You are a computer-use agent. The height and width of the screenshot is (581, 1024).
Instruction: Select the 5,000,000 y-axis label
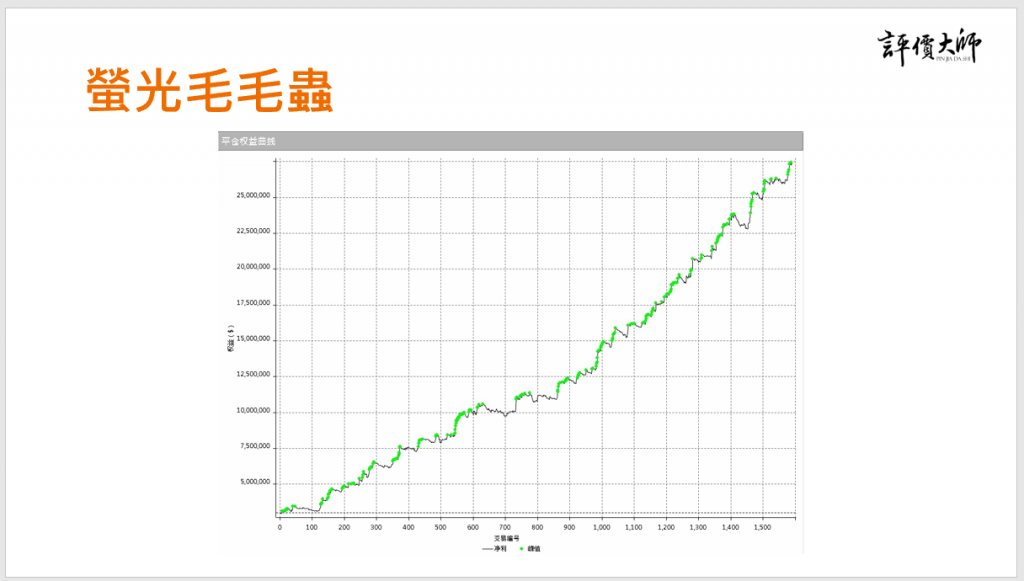click(x=256, y=483)
